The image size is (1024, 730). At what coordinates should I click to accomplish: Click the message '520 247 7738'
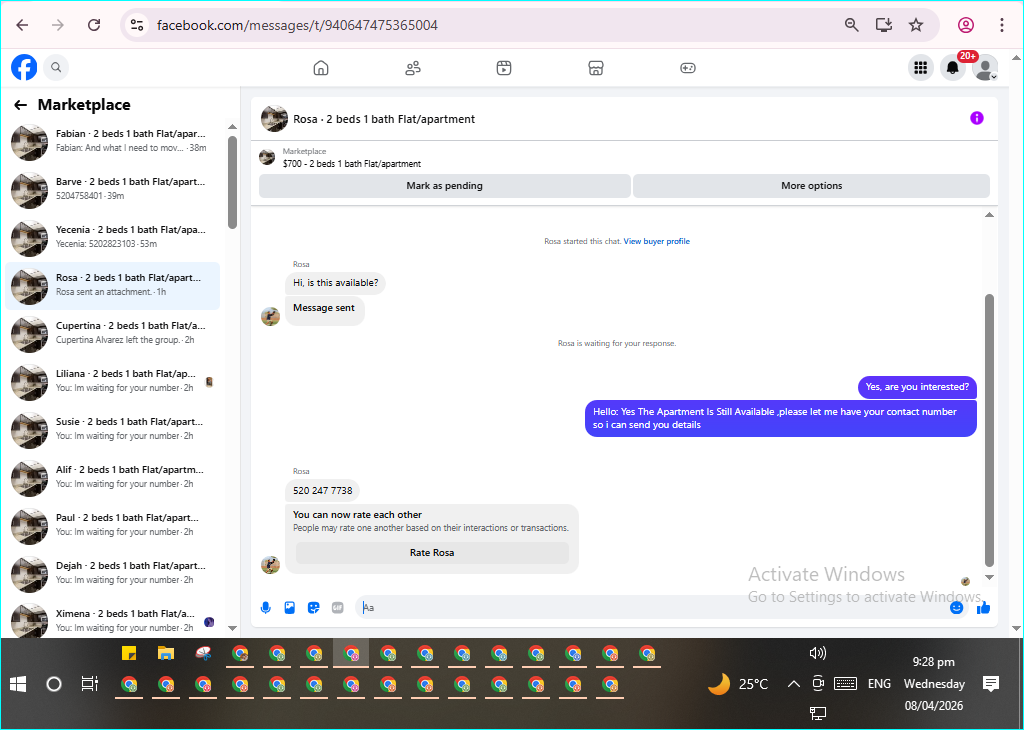point(323,490)
